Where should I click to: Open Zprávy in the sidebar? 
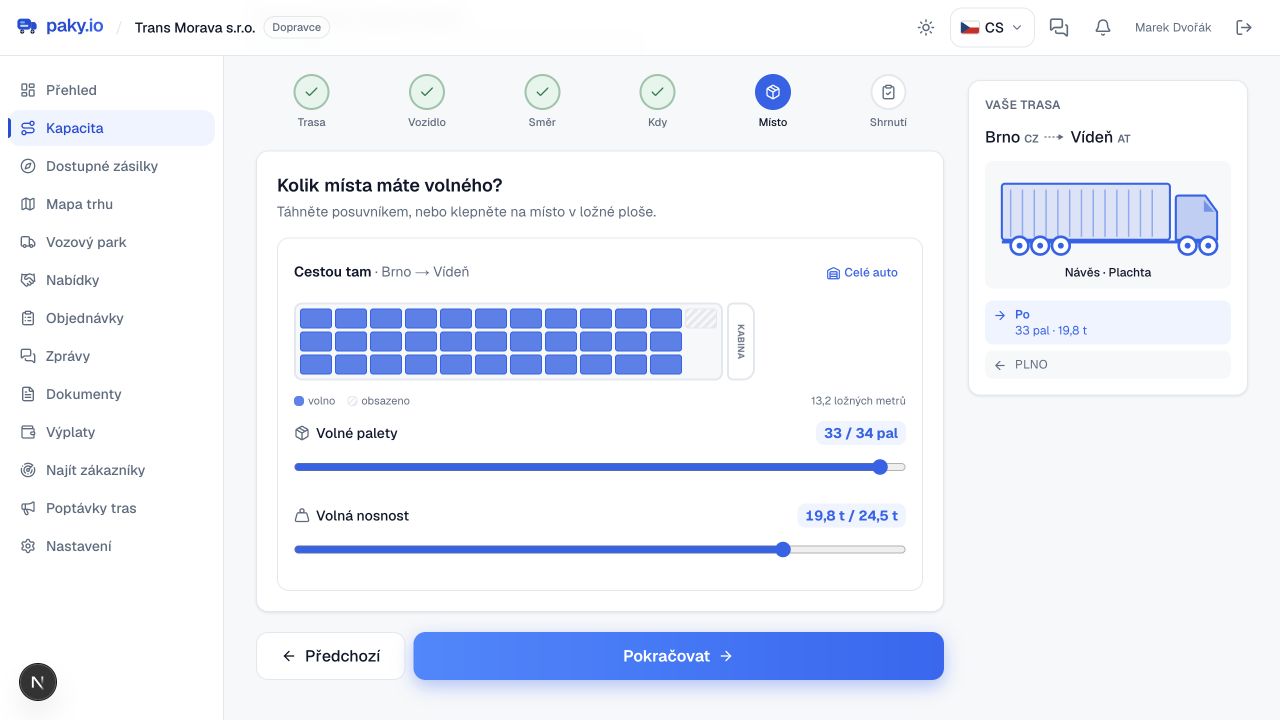point(111,356)
